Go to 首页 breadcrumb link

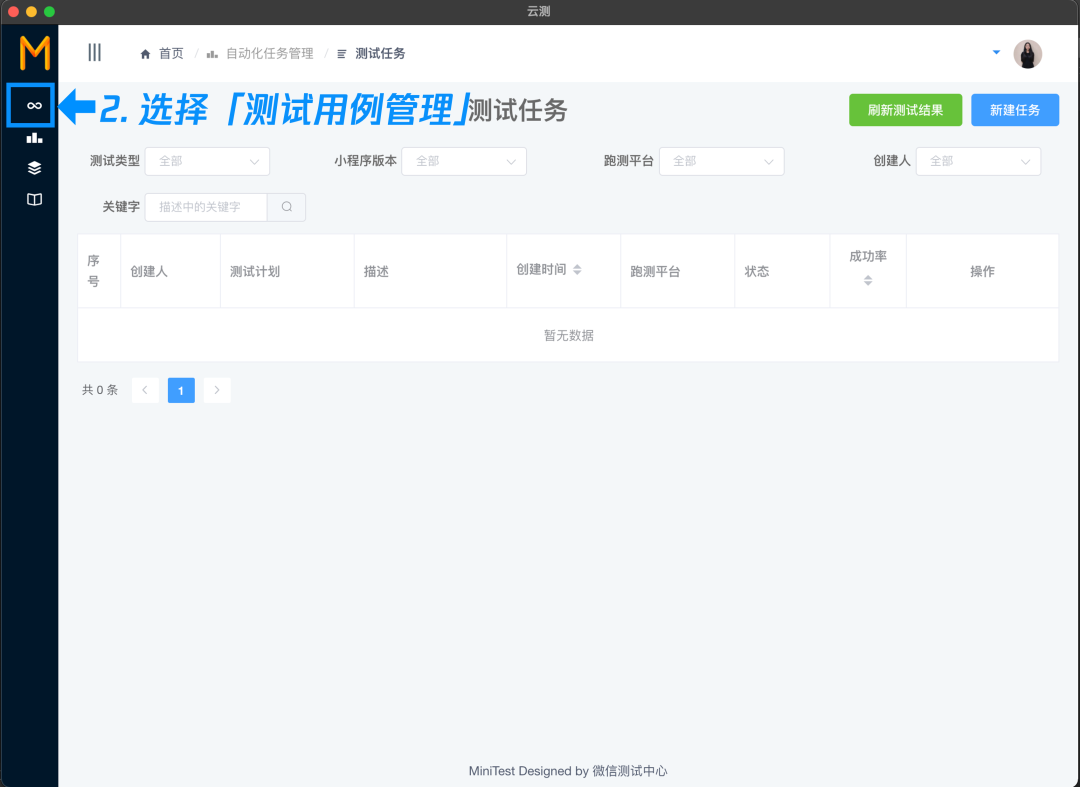pos(171,54)
